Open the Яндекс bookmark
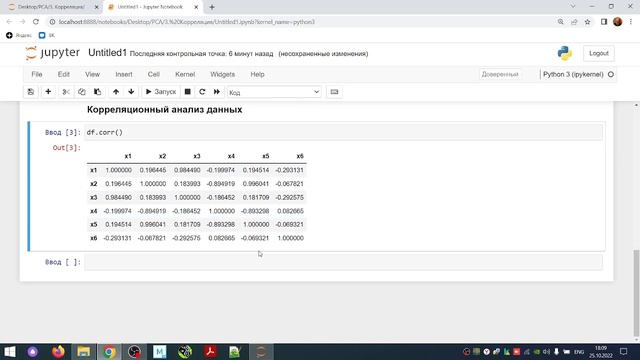 pyautogui.click(x=19, y=36)
